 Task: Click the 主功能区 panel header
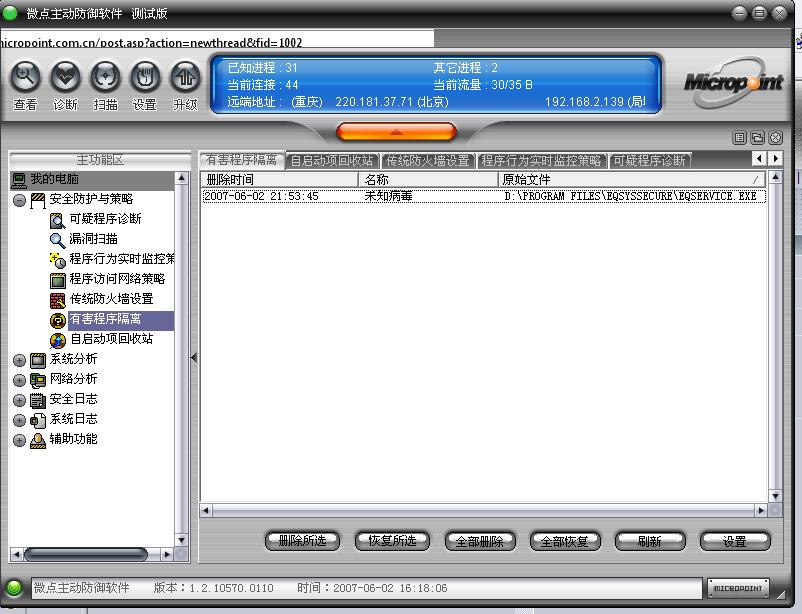[x=100, y=160]
